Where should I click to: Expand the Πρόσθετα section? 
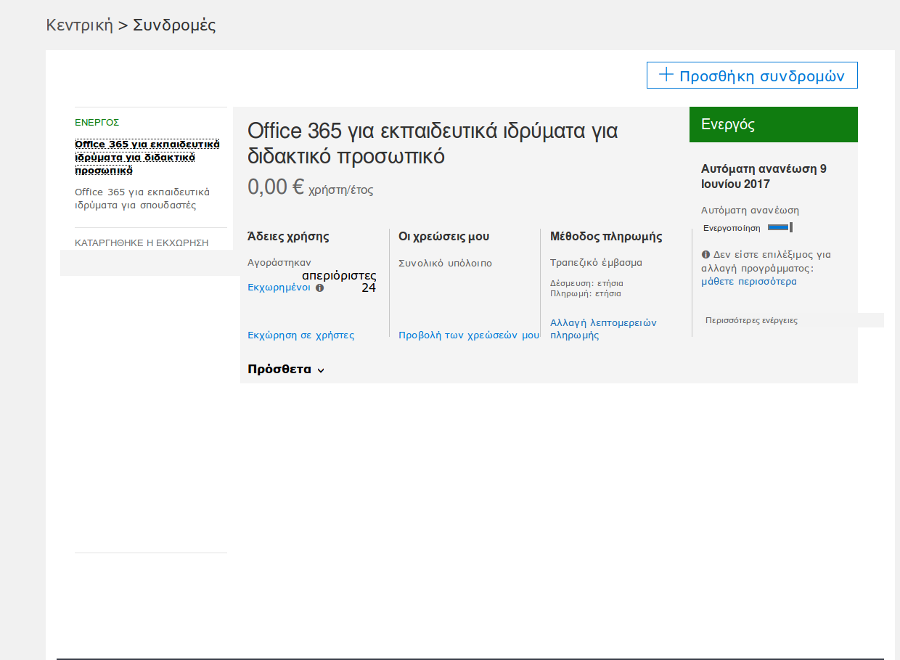point(286,370)
